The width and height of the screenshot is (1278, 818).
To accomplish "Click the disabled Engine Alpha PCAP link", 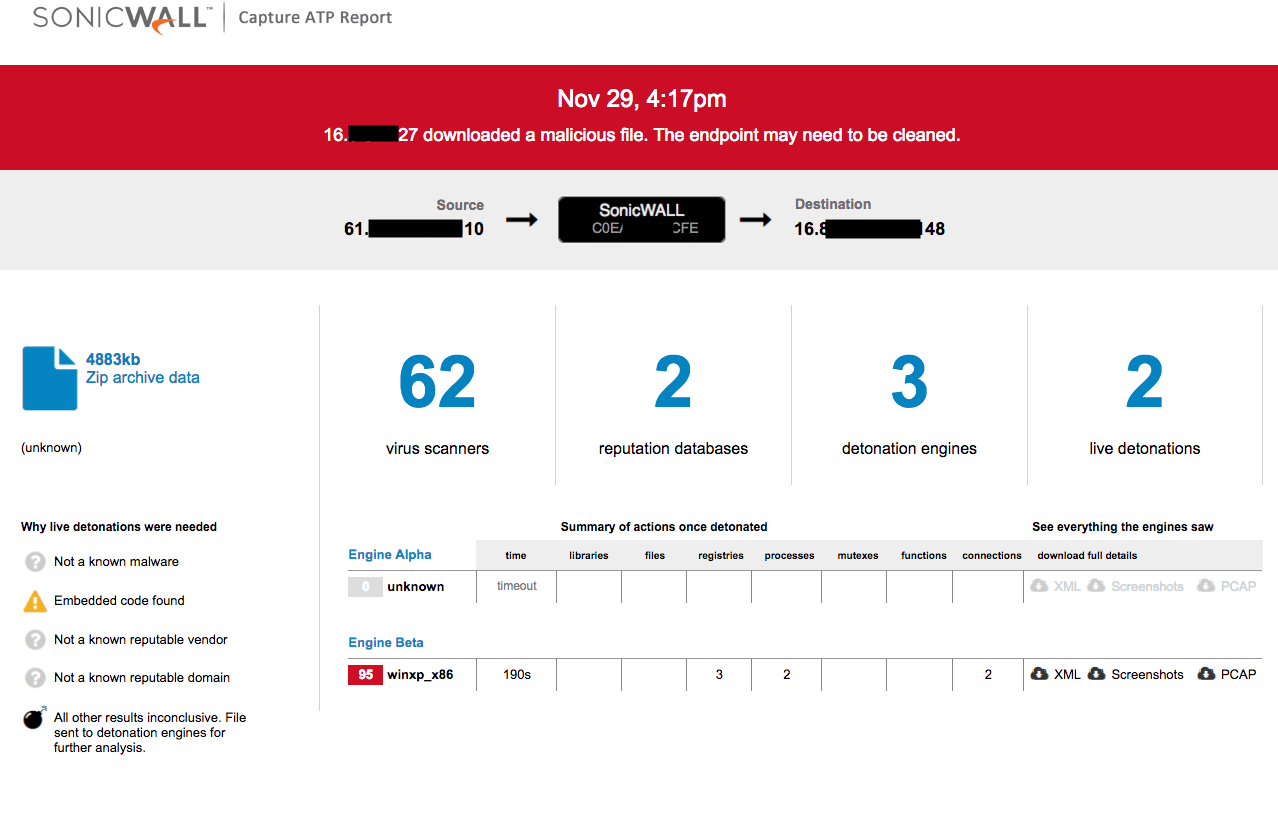I will tap(1238, 587).
